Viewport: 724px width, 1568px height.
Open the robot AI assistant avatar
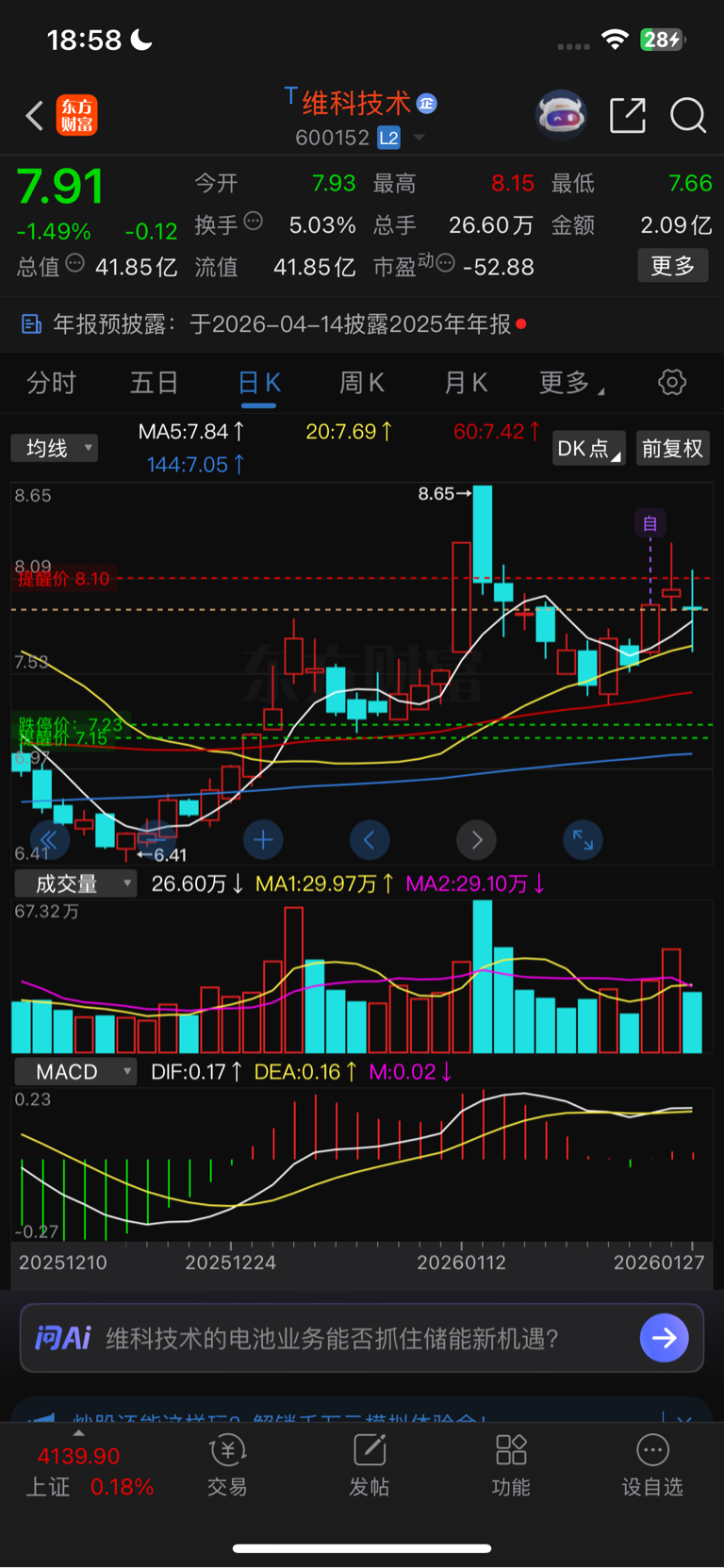561,115
